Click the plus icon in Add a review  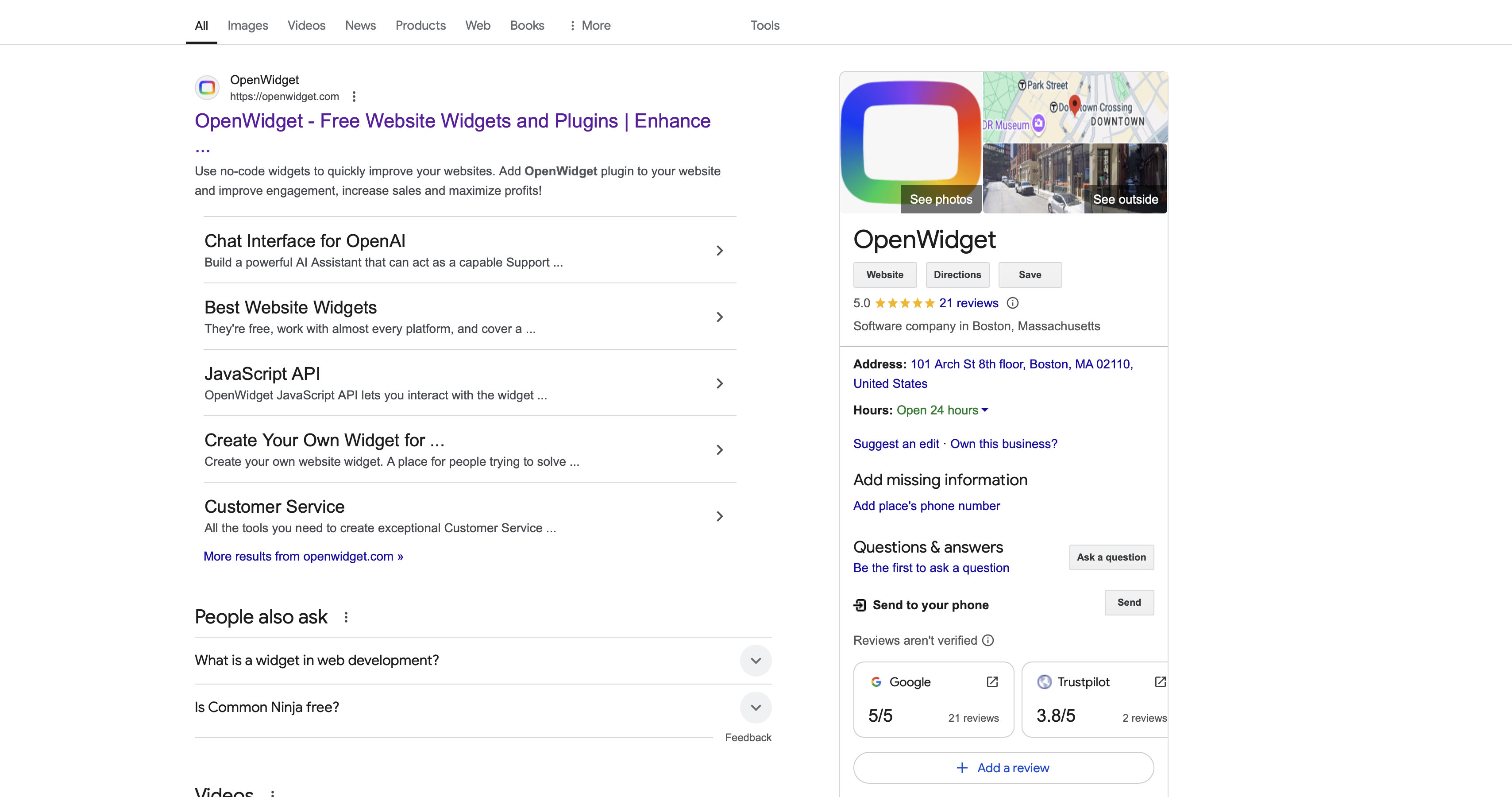[x=962, y=768]
